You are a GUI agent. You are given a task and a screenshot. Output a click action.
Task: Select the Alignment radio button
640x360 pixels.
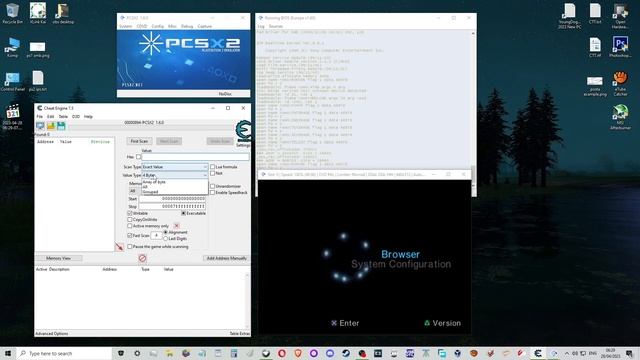click(166, 232)
